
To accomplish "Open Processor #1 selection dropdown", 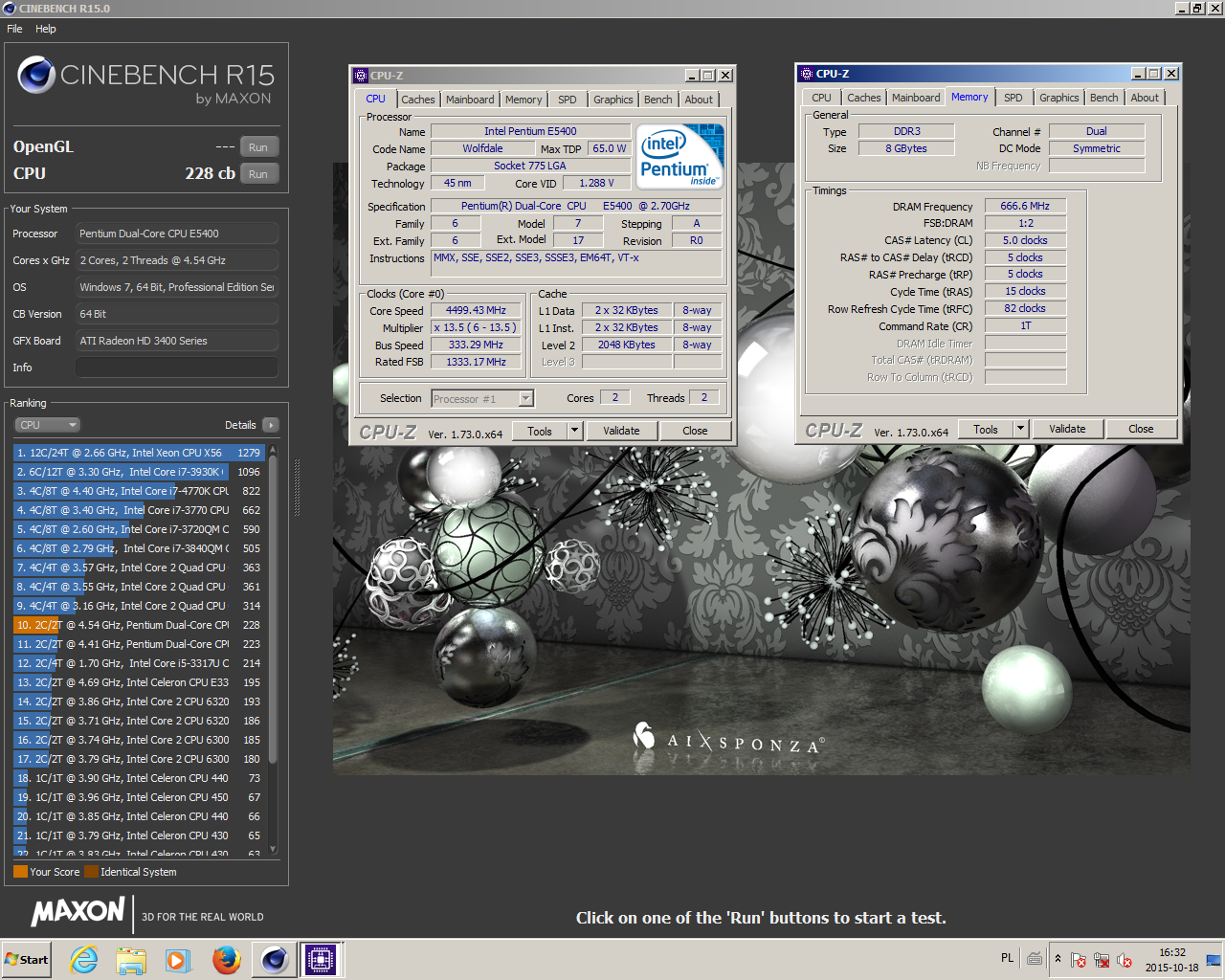I will pos(482,399).
